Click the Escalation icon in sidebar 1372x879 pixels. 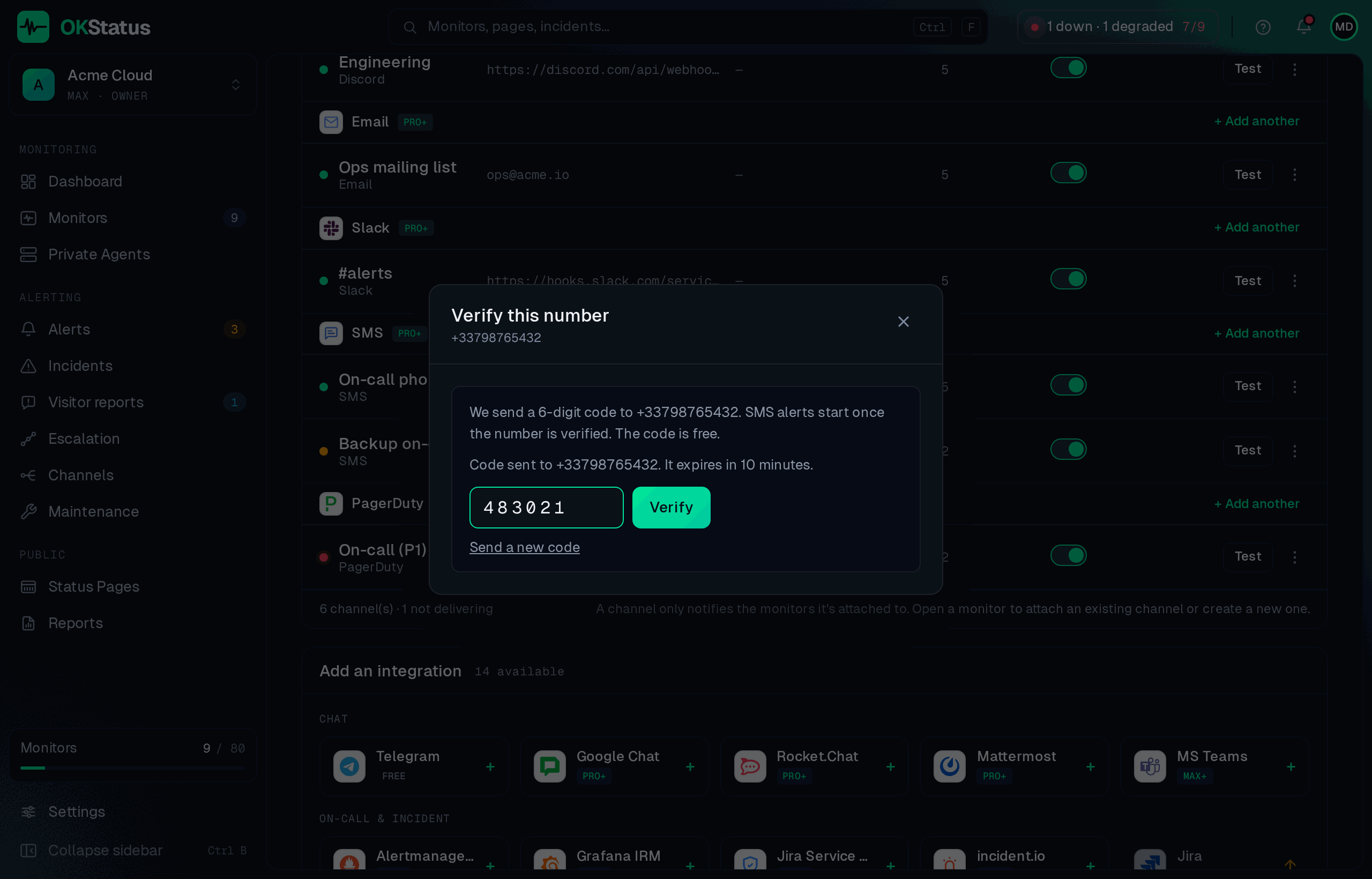(28, 439)
